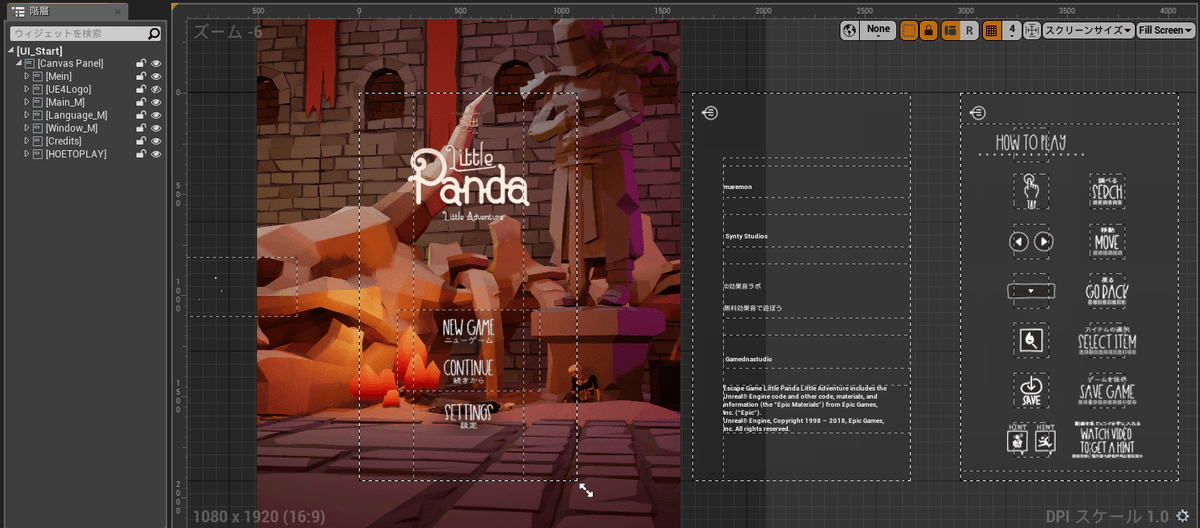Select Language_M in the hierarchy
Screen dimensions: 1200x528
pos(76,115)
